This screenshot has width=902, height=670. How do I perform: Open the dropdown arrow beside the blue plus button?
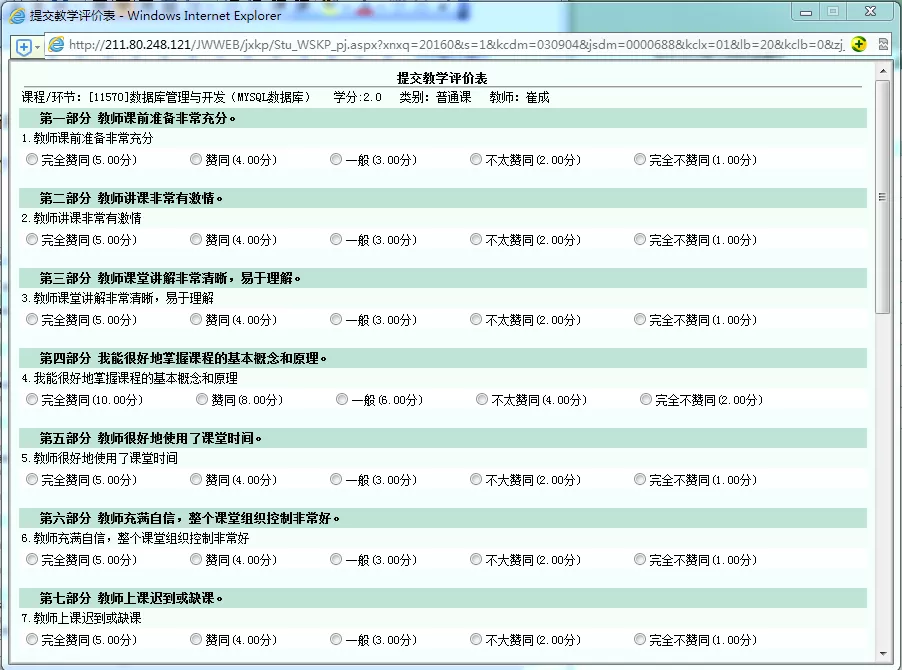click(x=38, y=47)
